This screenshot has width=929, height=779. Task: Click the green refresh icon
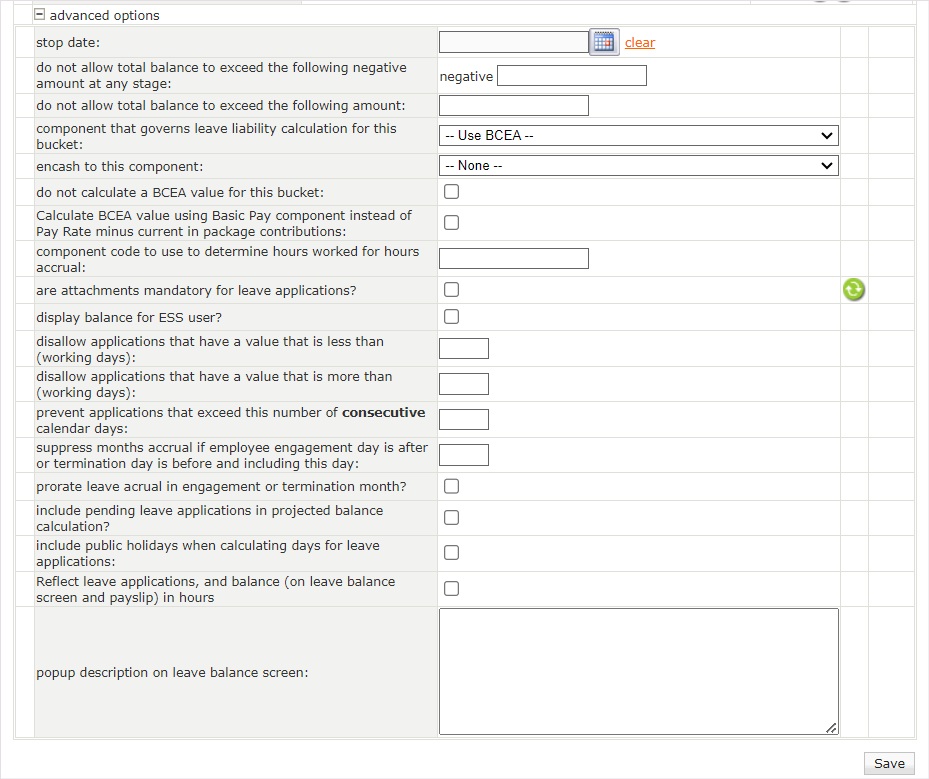853,290
